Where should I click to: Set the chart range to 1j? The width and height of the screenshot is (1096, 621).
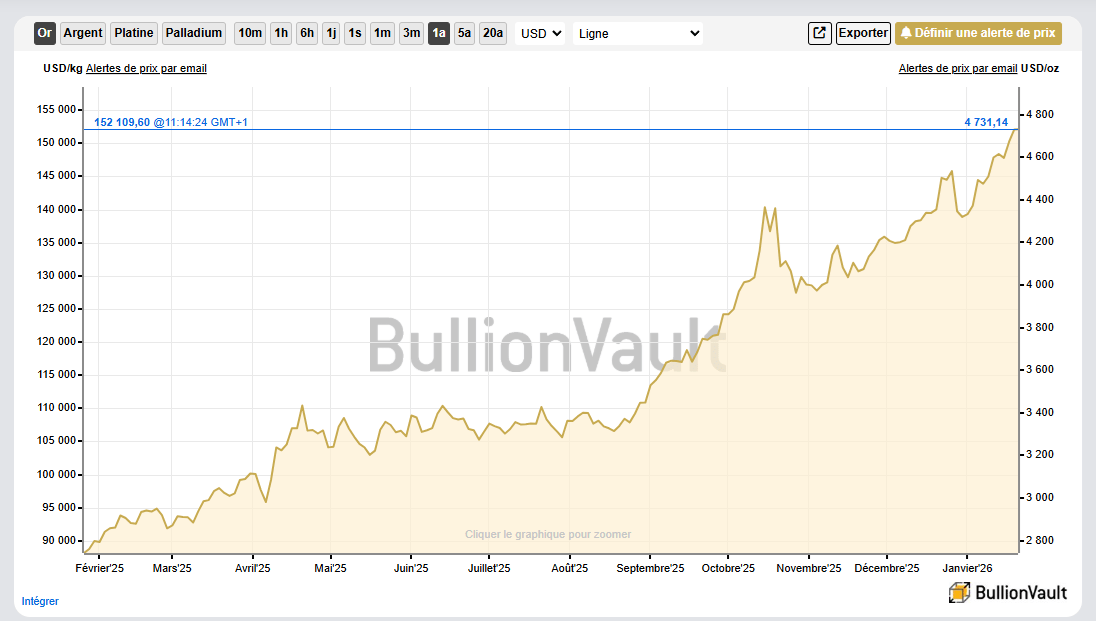click(331, 33)
